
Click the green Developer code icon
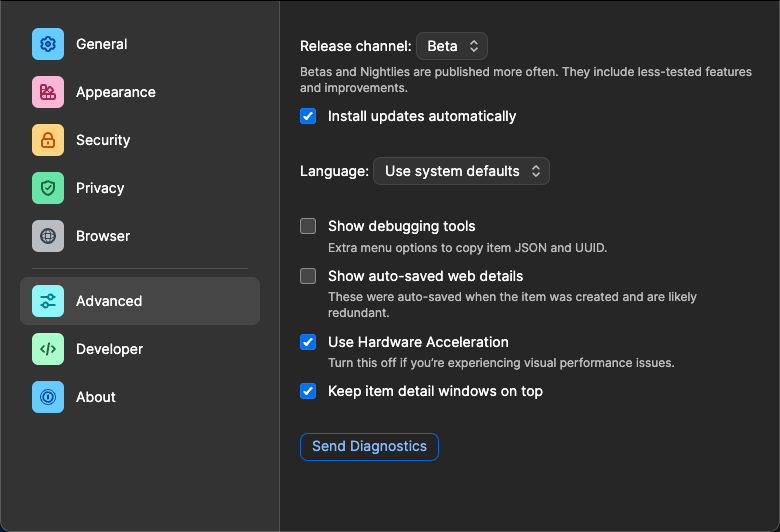click(x=48, y=349)
